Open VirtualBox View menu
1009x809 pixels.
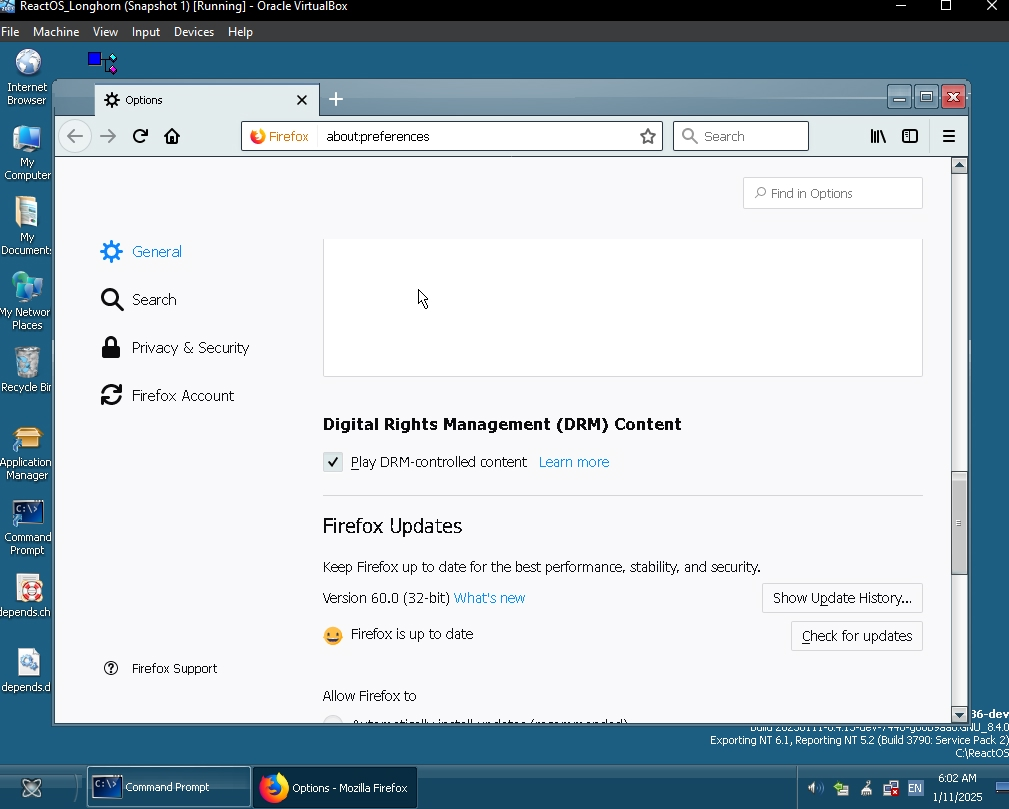[105, 32]
